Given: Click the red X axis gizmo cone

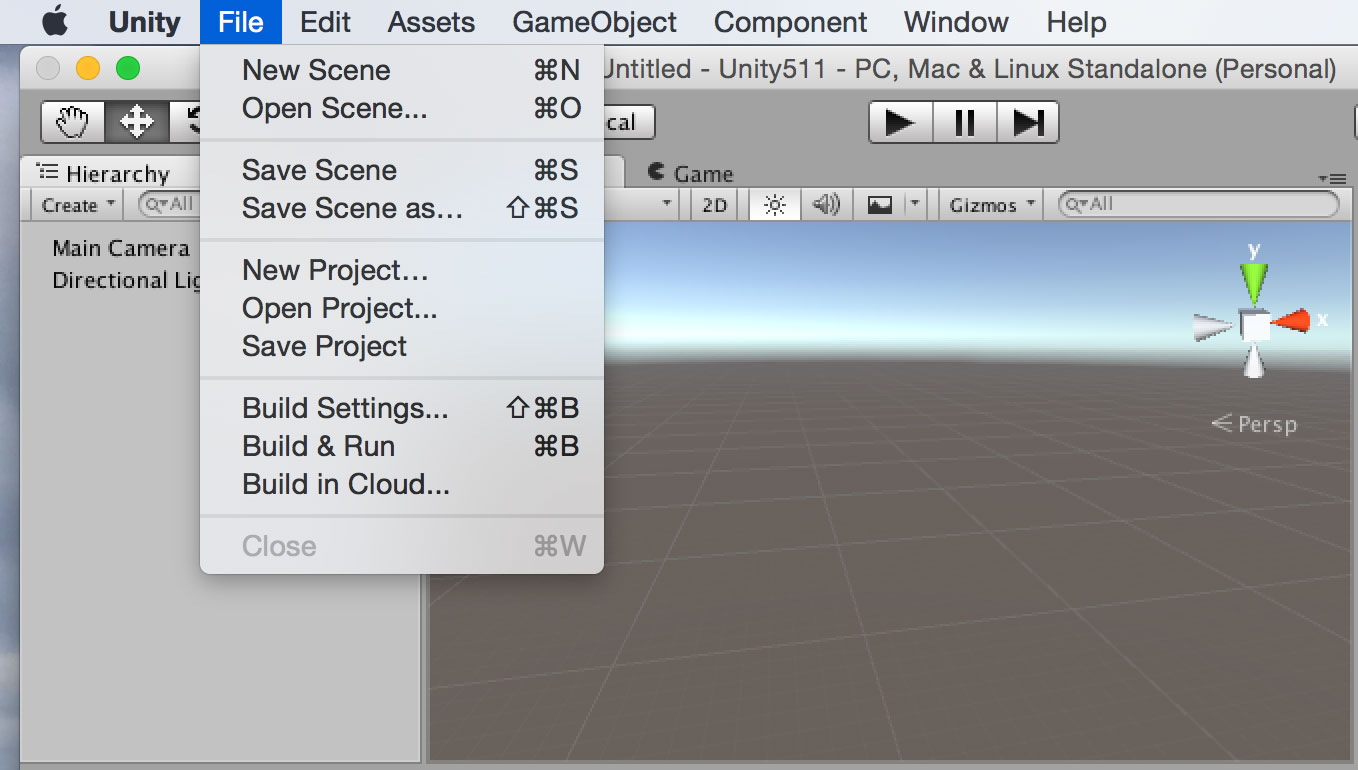Looking at the screenshot, I should click(1291, 321).
